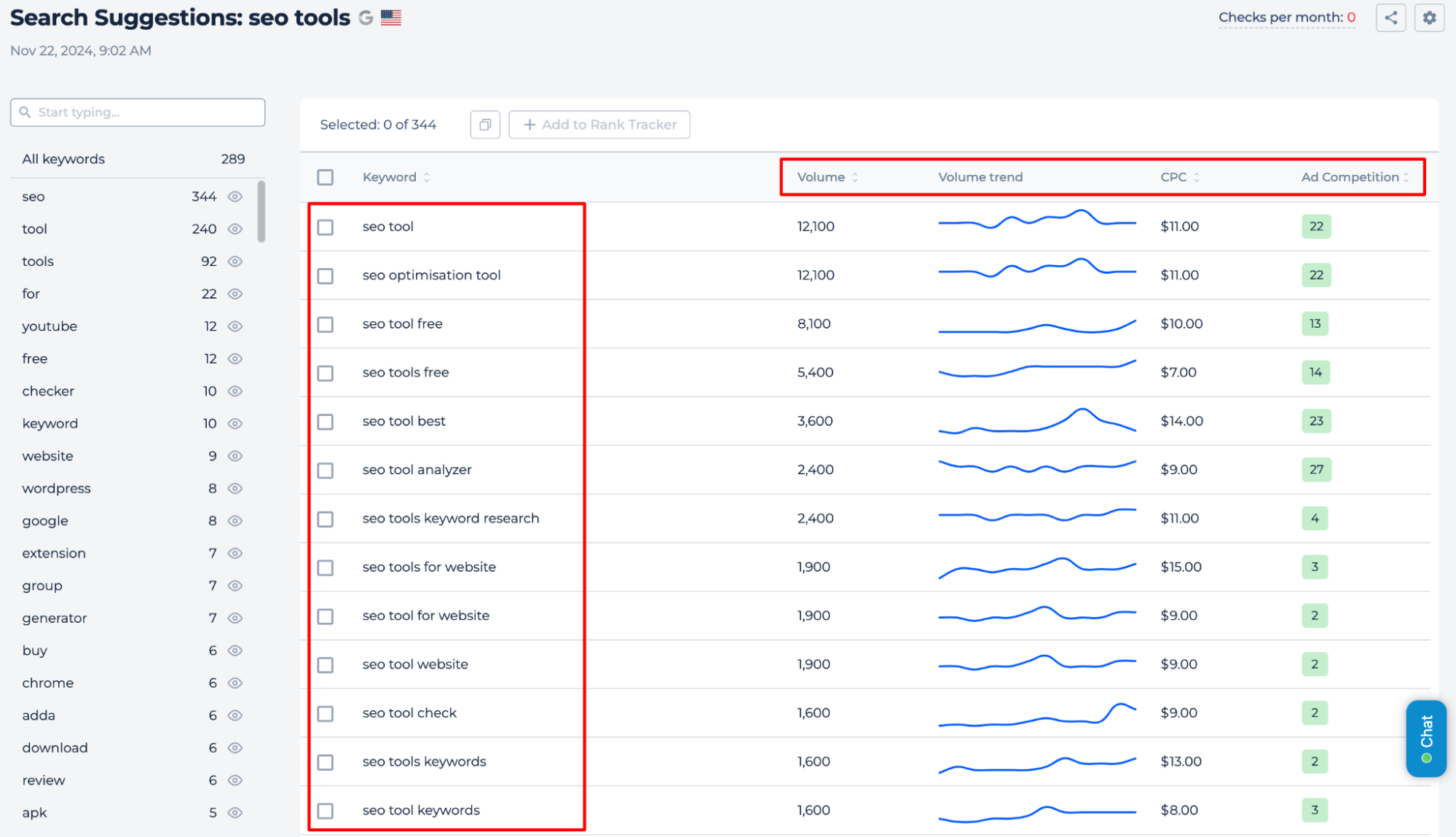Toggle eye icon for buy group
The image size is (1456, 837).
tap(235, 651)
